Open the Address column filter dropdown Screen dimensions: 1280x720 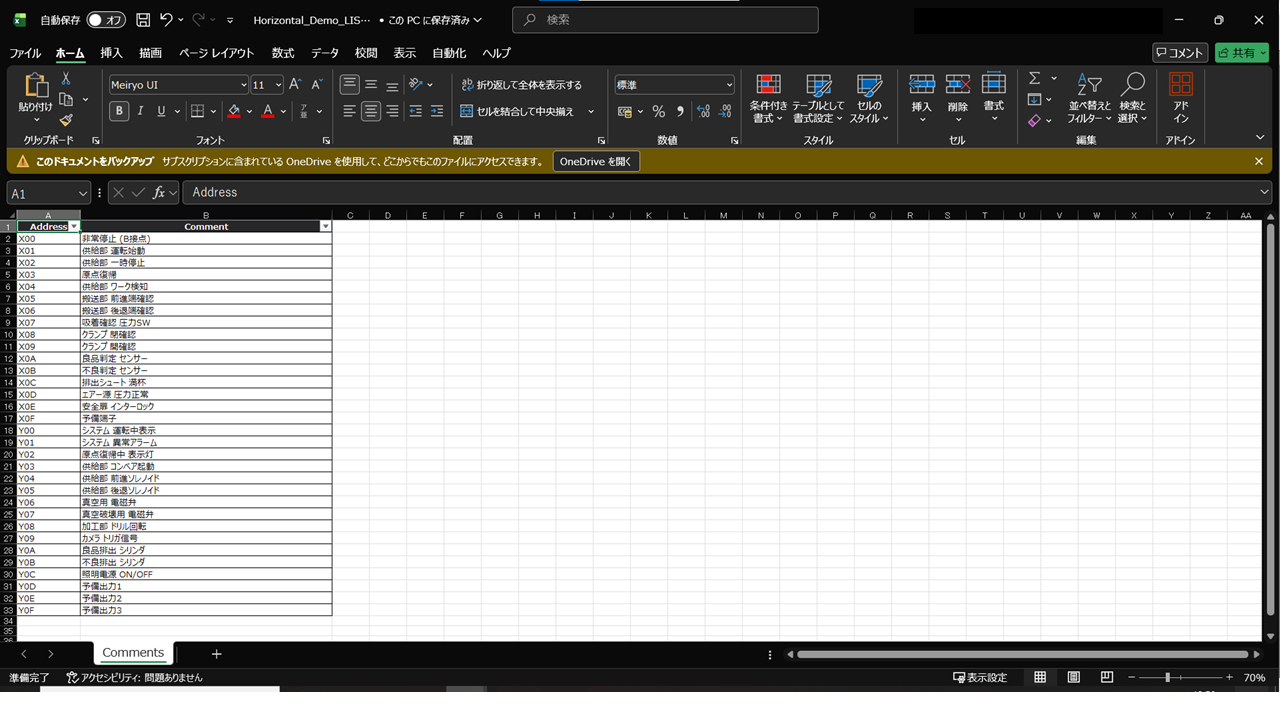coord(73,227)
